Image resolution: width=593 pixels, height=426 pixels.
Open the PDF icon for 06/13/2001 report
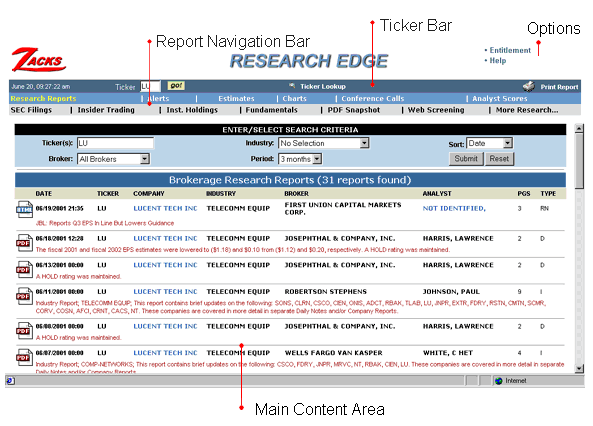[x=24, y=269]
